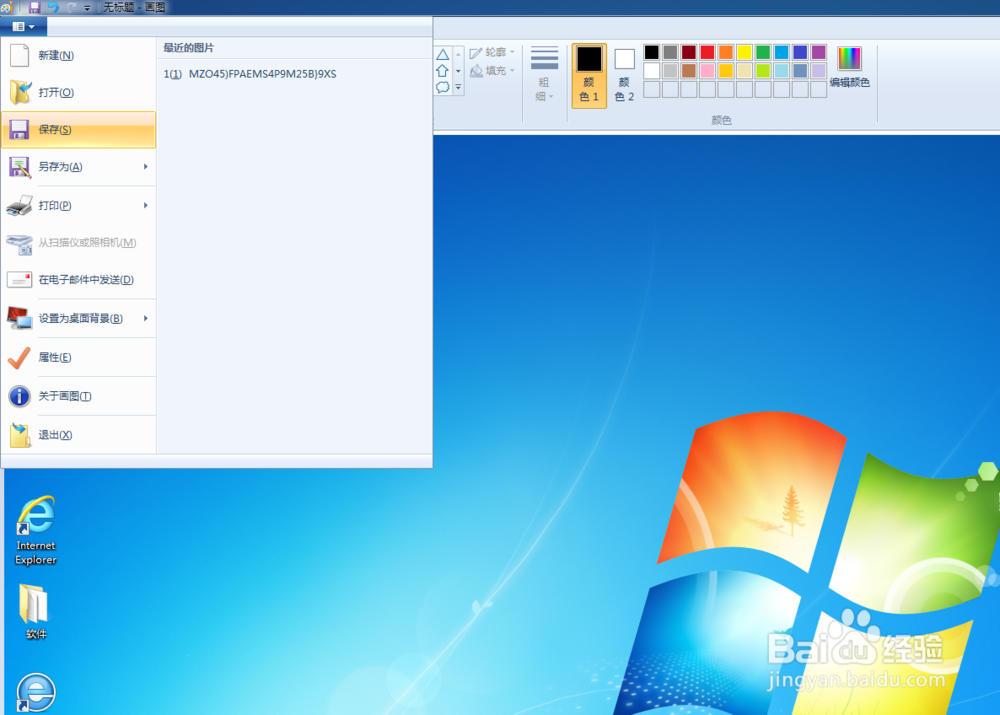Pick the black palette swatch
This screenshot has height=715, width=1000.
pyautogui.click(x=651, y=52)
